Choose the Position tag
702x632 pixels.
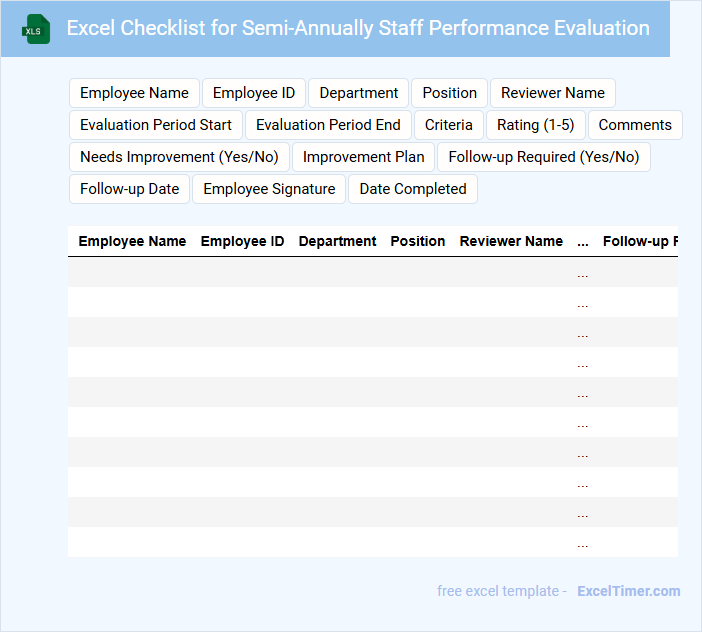[x=449, y=93]
